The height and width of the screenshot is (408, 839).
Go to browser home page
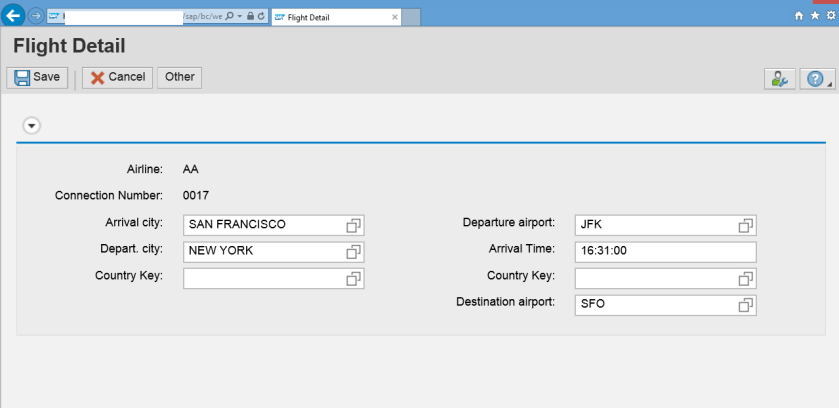(798, 17)
